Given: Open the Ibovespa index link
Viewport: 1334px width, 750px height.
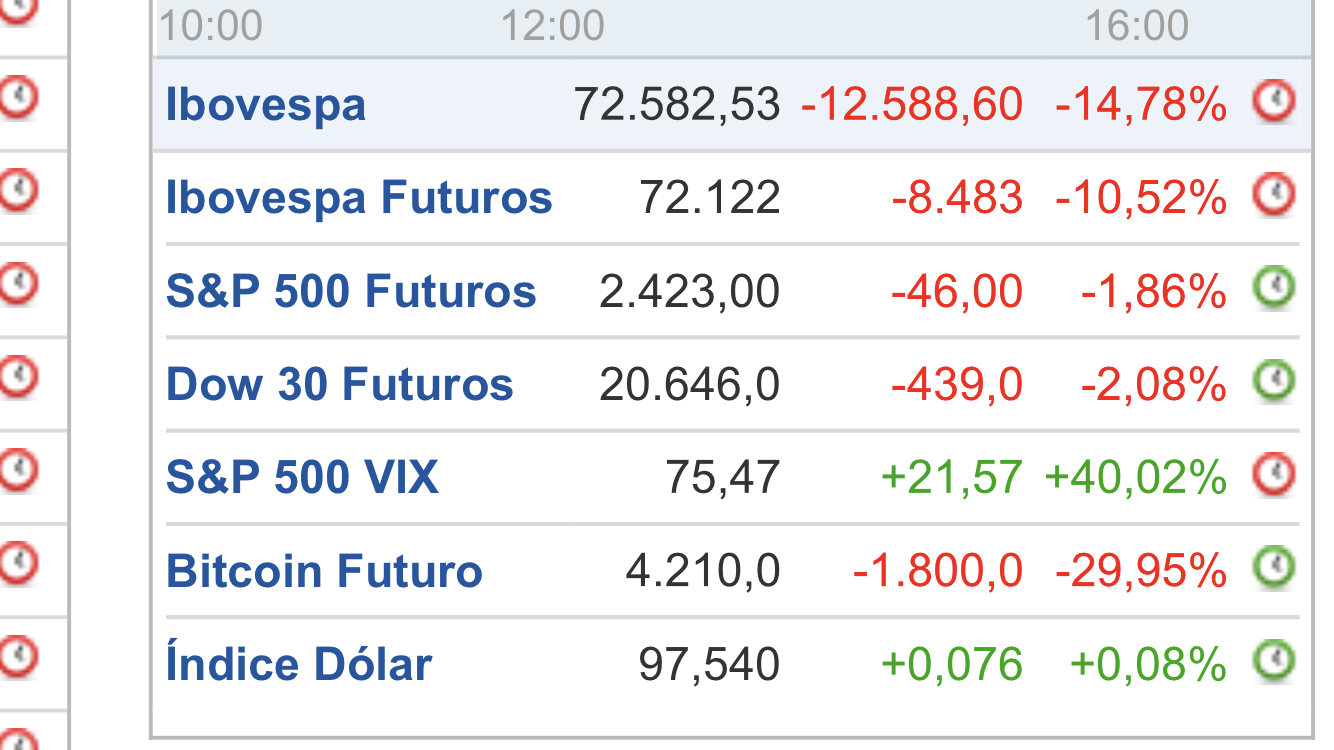Looking at the screenshot, I should (266, 105).
